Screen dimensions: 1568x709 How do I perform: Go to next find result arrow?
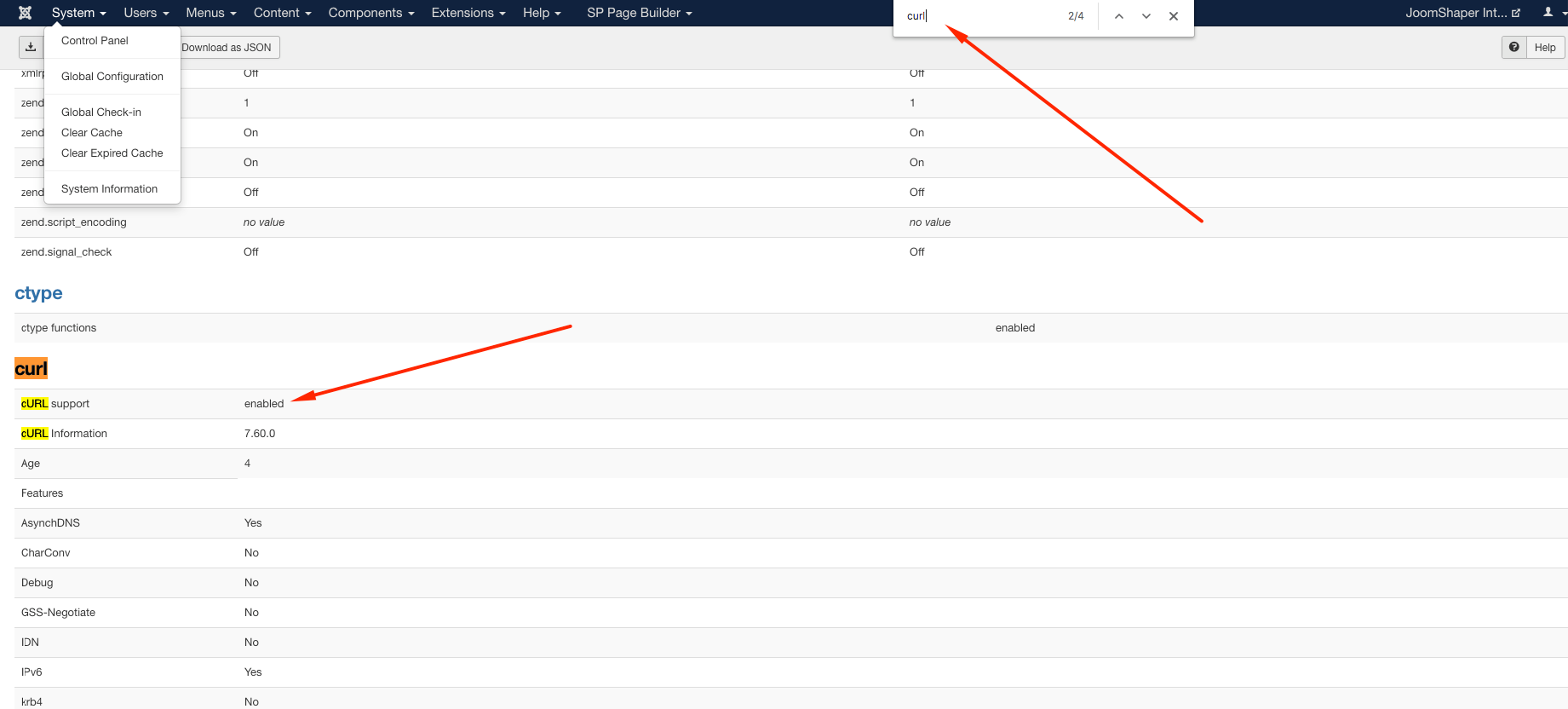pyautogui.click(x=1146, y=16)
